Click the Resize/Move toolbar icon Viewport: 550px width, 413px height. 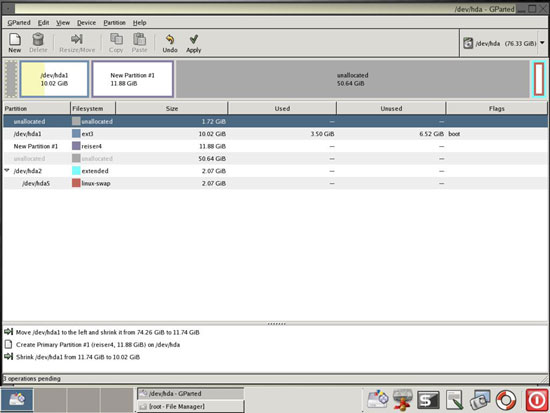(77, 39)
